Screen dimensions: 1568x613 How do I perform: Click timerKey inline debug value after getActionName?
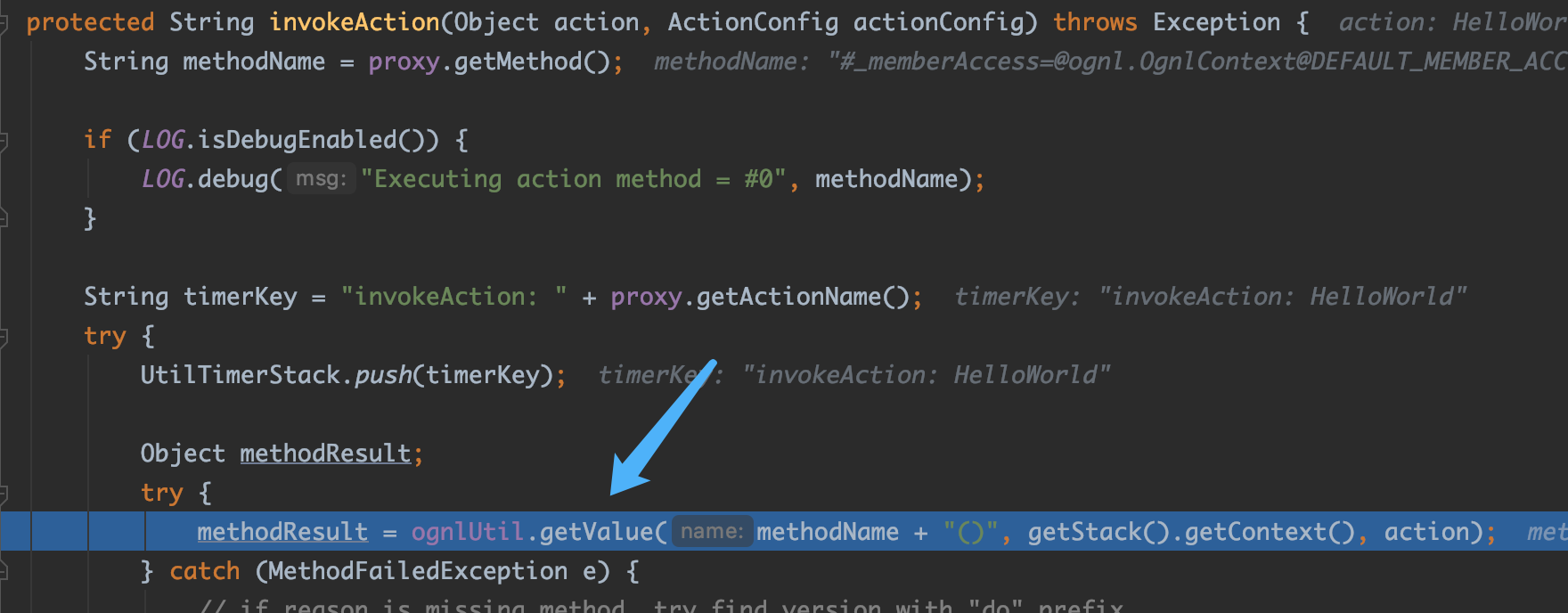1210,297
